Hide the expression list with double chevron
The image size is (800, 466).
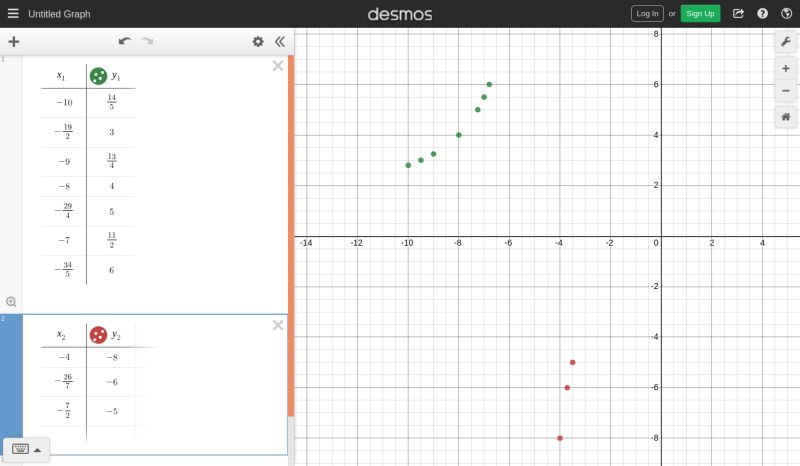280,41
